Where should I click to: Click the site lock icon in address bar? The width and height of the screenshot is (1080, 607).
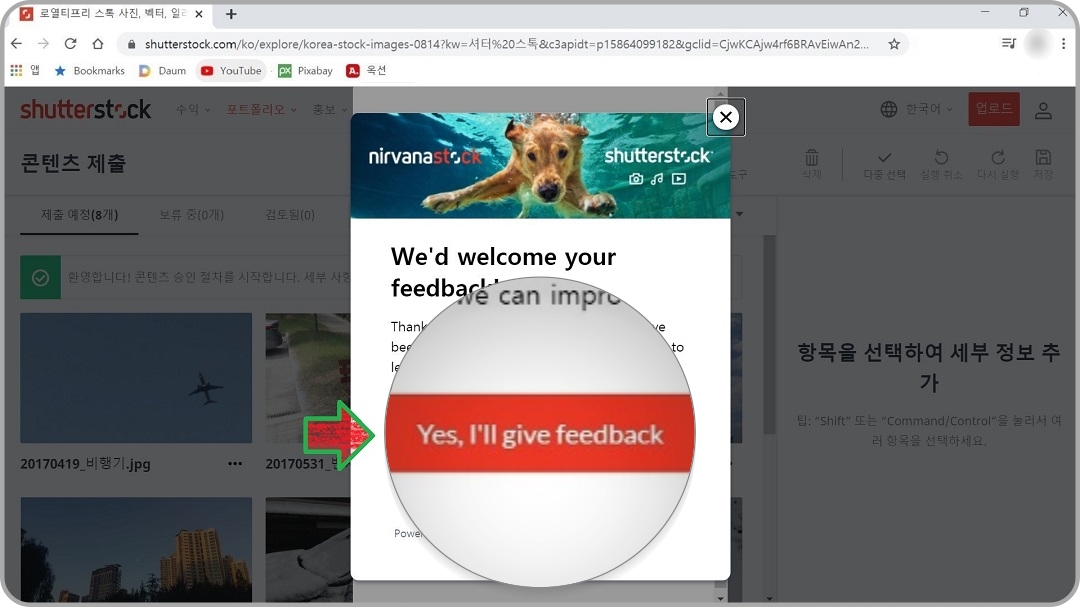coord(131,44)
